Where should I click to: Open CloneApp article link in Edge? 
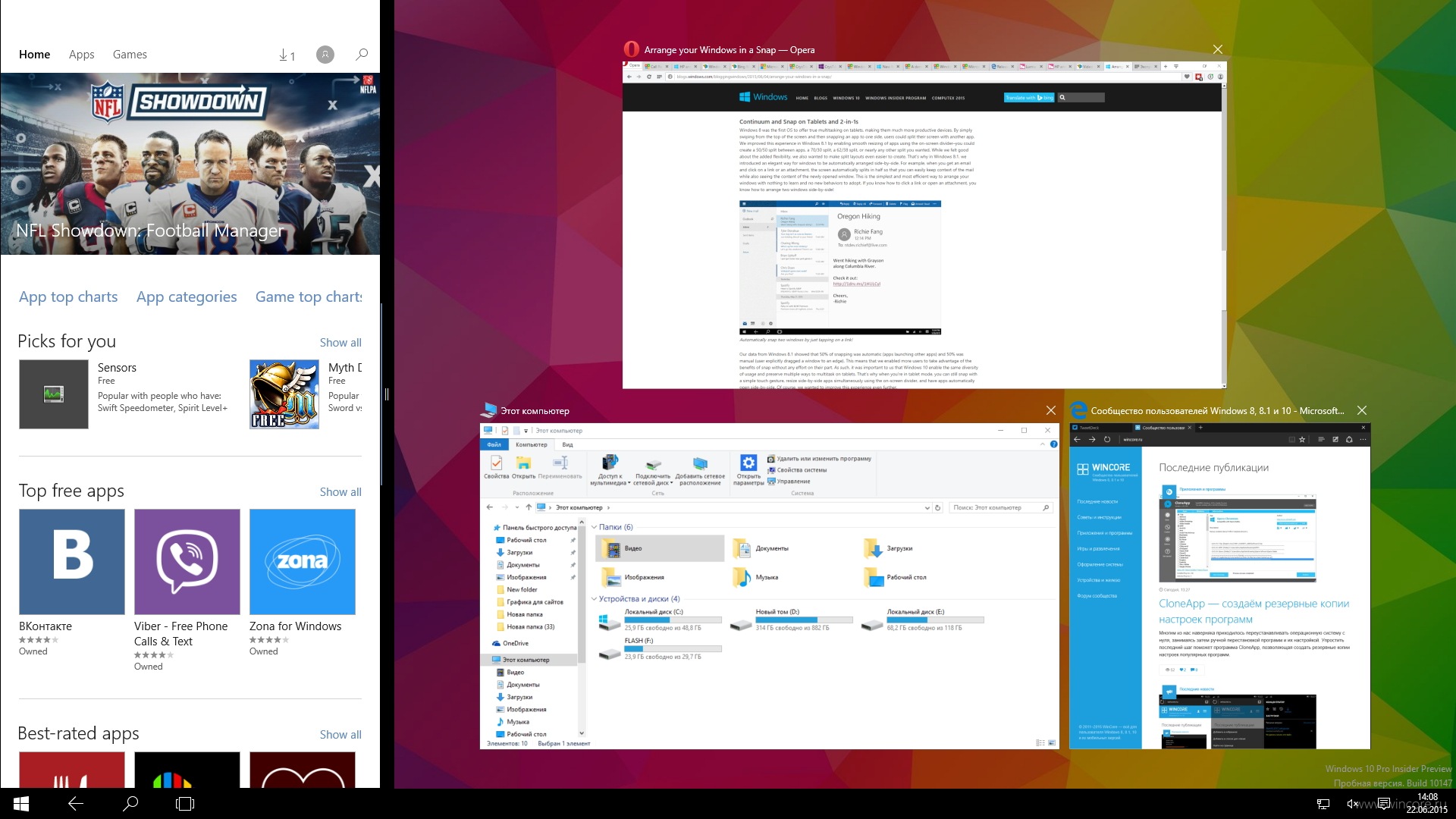(1254, 611)
